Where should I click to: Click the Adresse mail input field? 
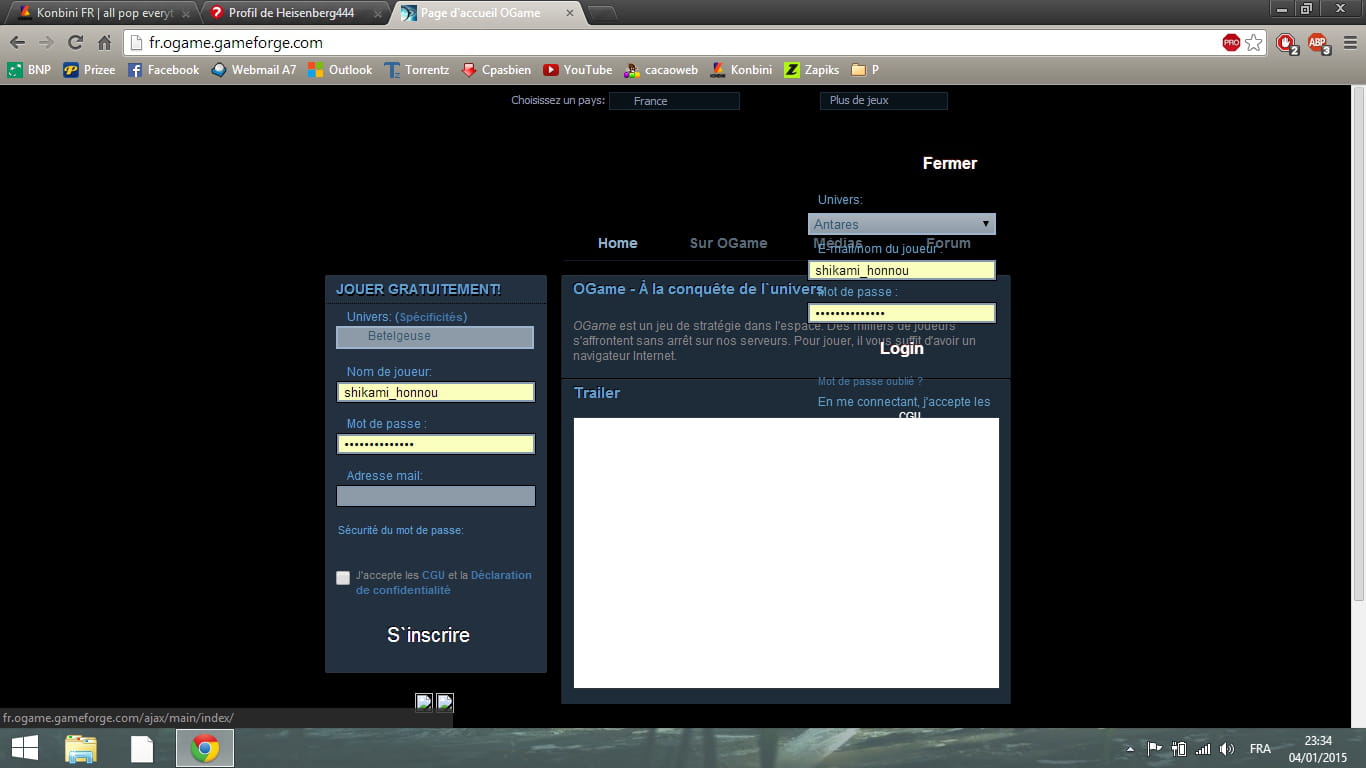[x=435, y=496]
